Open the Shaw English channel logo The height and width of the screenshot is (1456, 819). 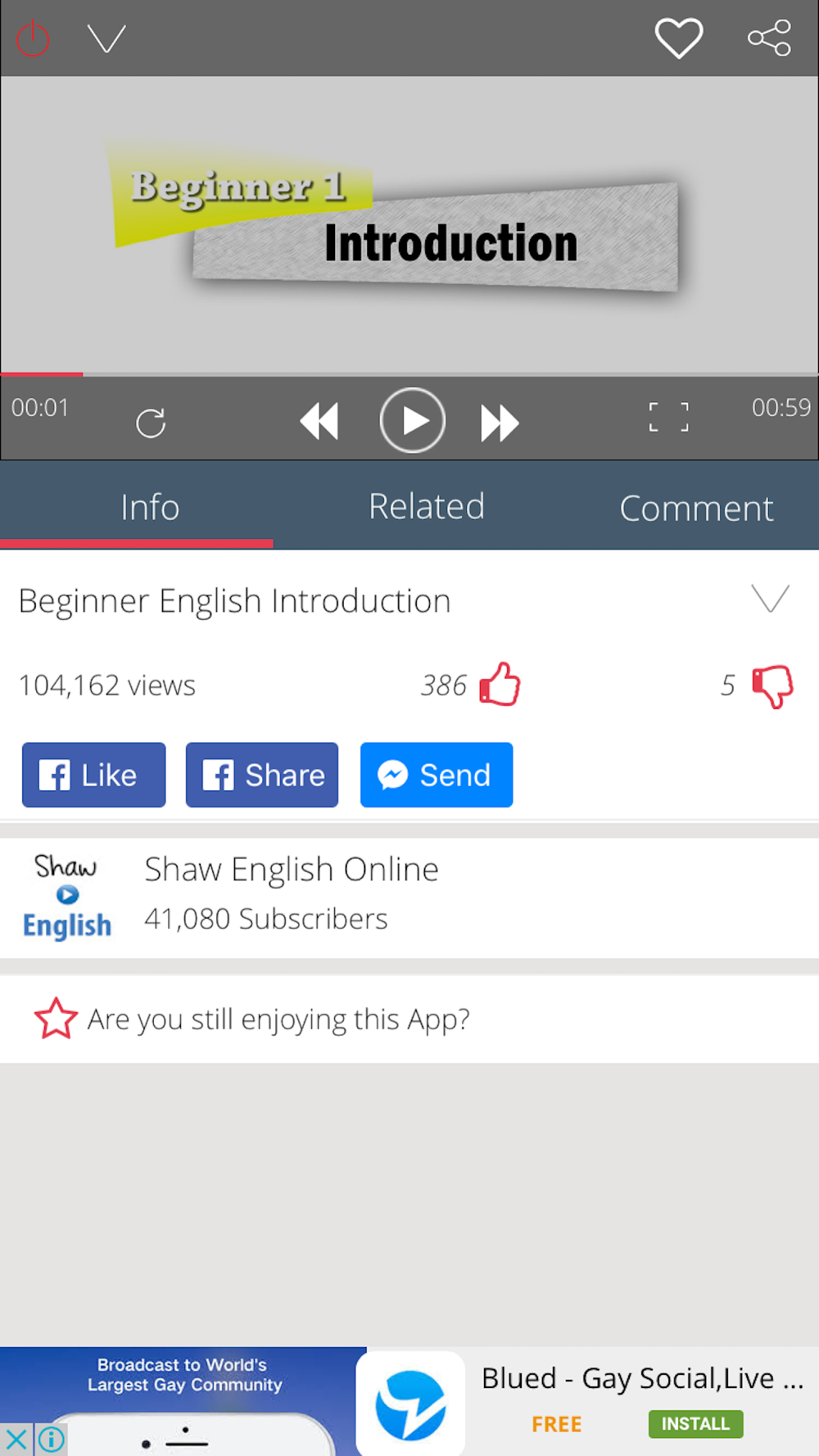(x=67, y=898)
